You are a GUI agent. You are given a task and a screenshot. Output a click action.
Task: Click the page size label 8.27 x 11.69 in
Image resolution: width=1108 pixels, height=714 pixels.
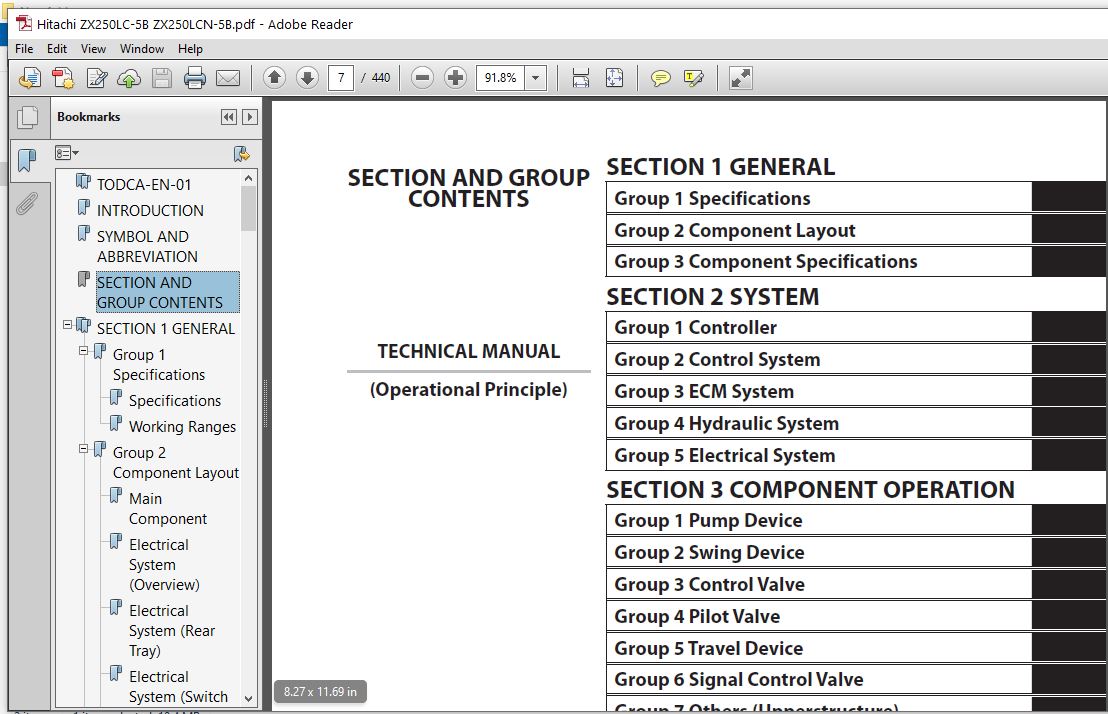click(x=320, y=691)
